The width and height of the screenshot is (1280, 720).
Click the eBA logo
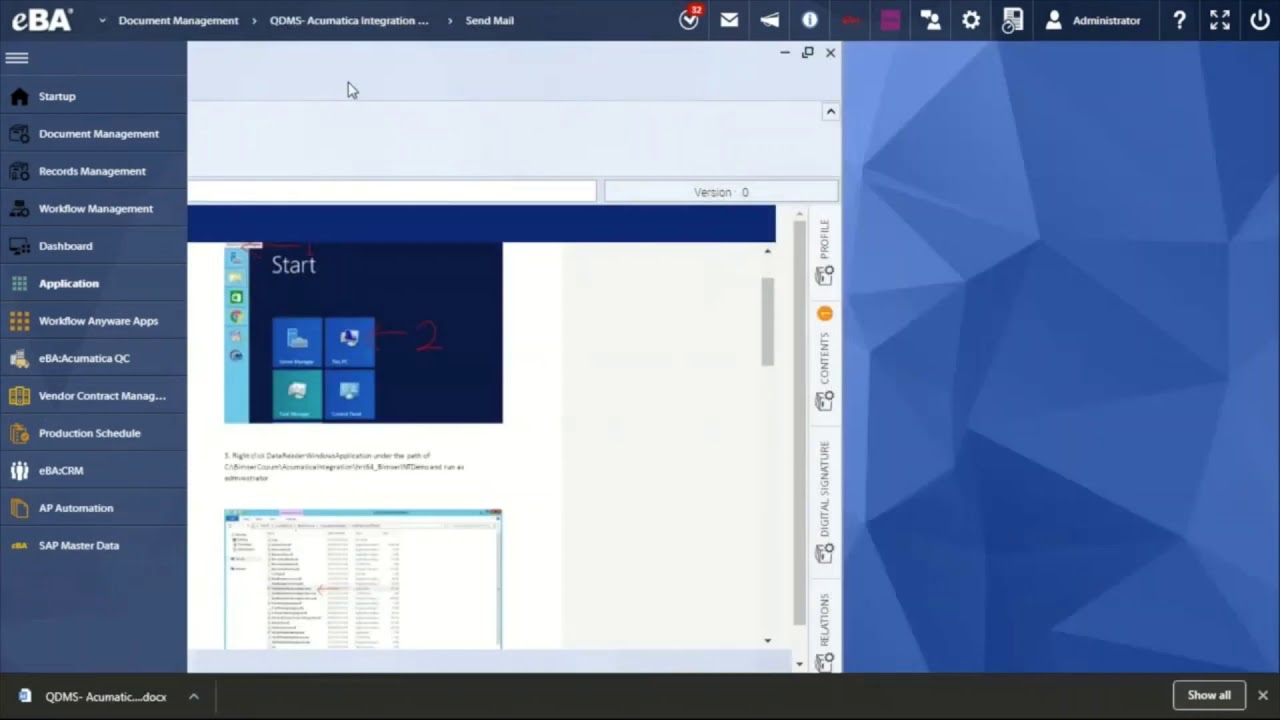[x=42, y=20]
